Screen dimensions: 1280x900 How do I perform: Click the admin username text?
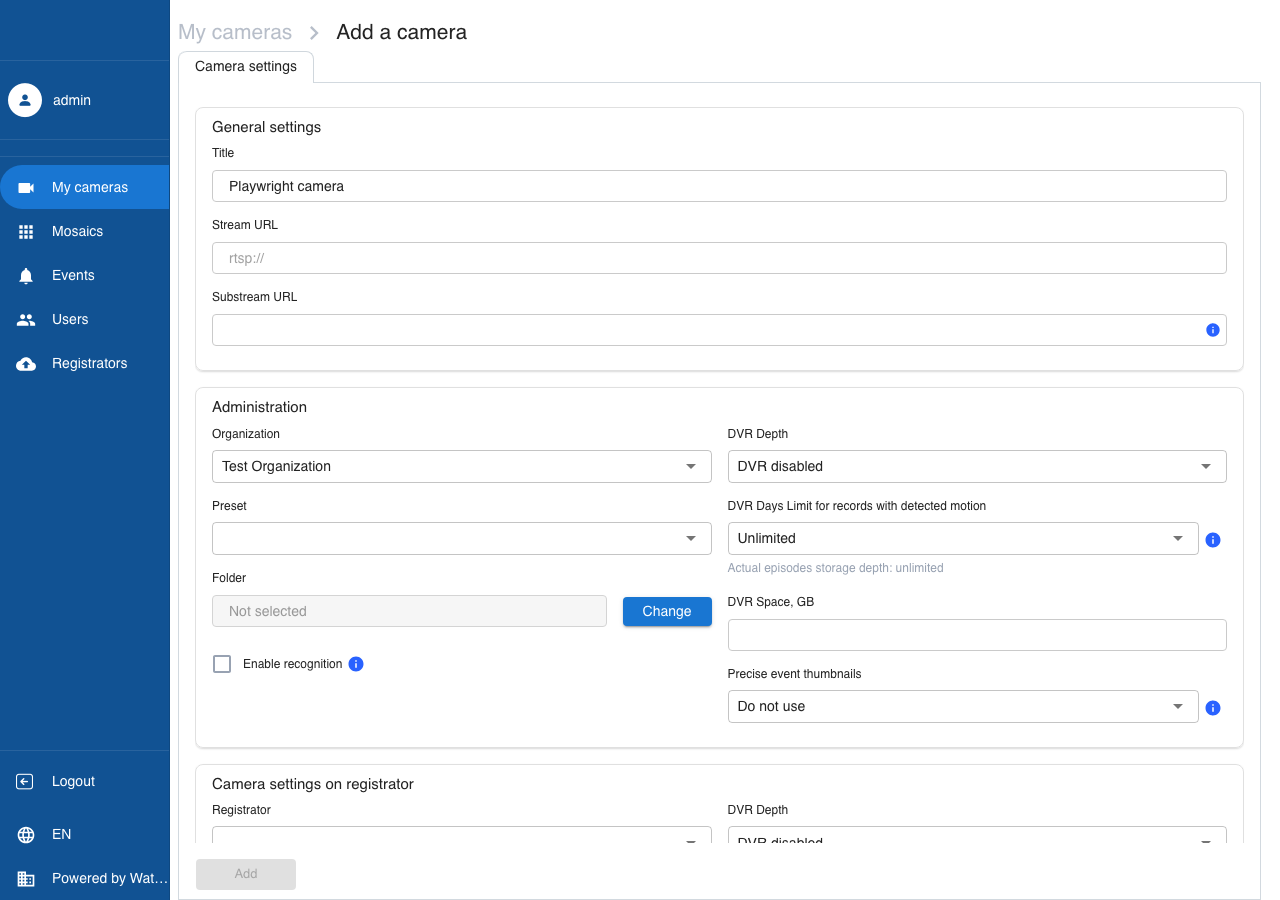tap(72, 100)
